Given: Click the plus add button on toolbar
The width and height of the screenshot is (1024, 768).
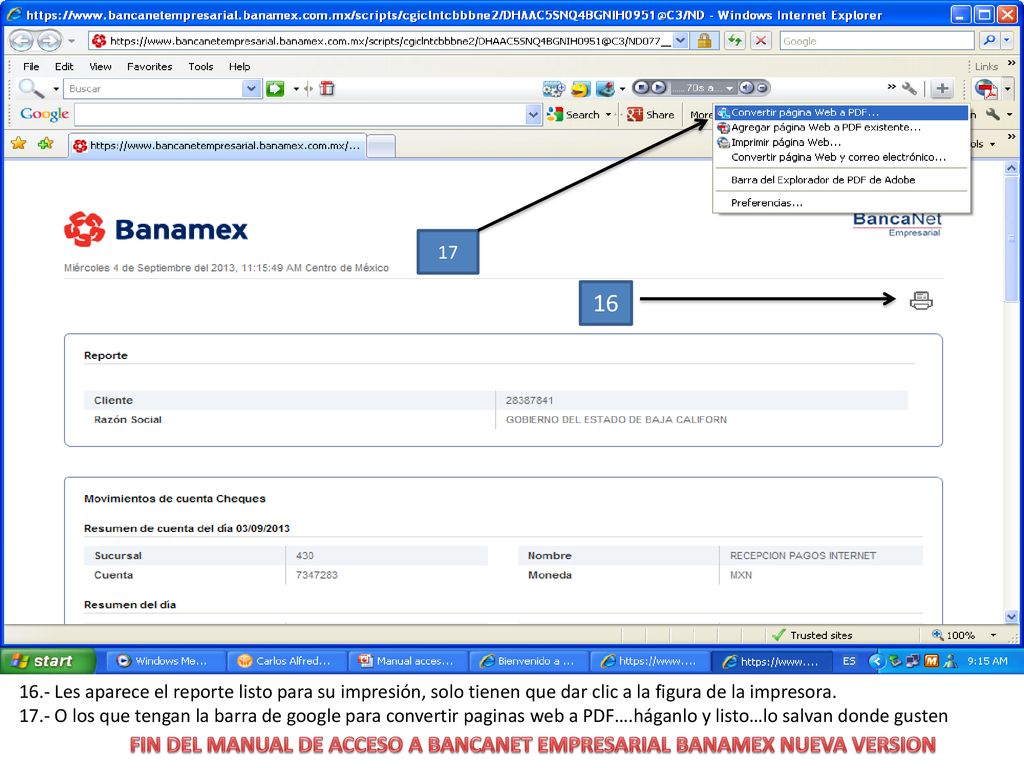Looking at the screenshot, I should 942,89.
